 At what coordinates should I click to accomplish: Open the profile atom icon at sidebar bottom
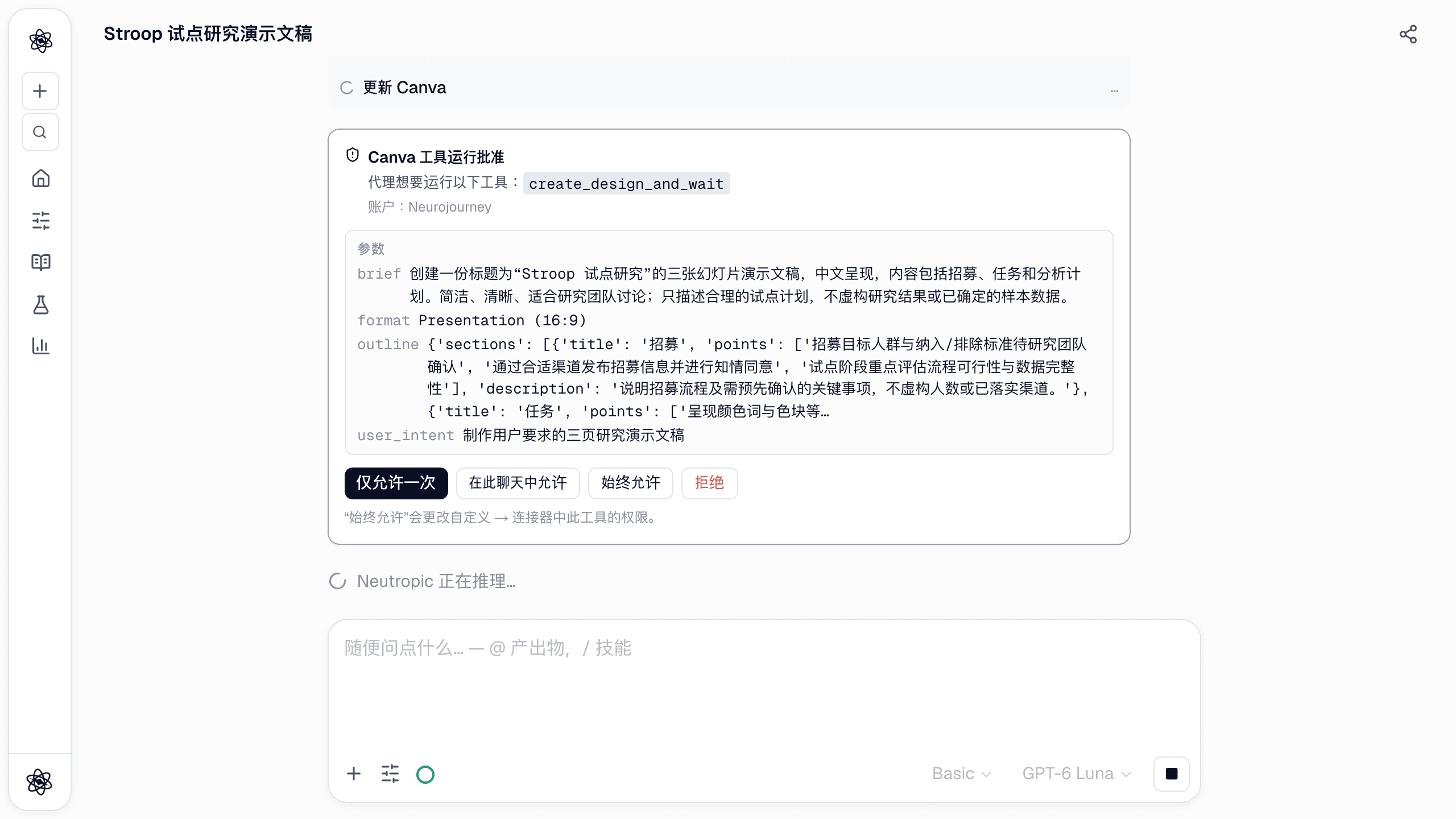(x=39, y=781)
